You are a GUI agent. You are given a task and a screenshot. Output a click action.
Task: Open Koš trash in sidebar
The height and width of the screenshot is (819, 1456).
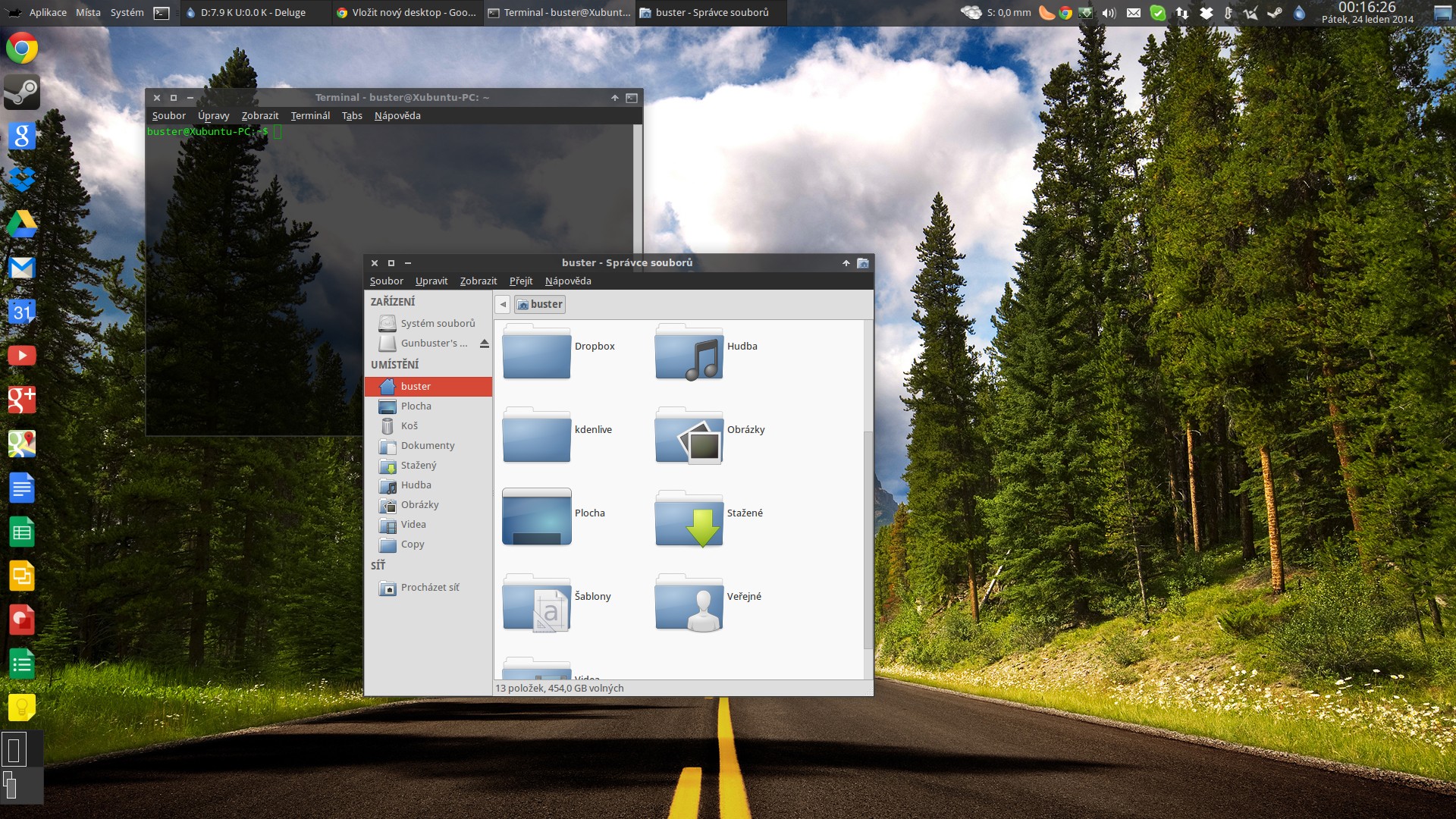click(x=428, y=426)
